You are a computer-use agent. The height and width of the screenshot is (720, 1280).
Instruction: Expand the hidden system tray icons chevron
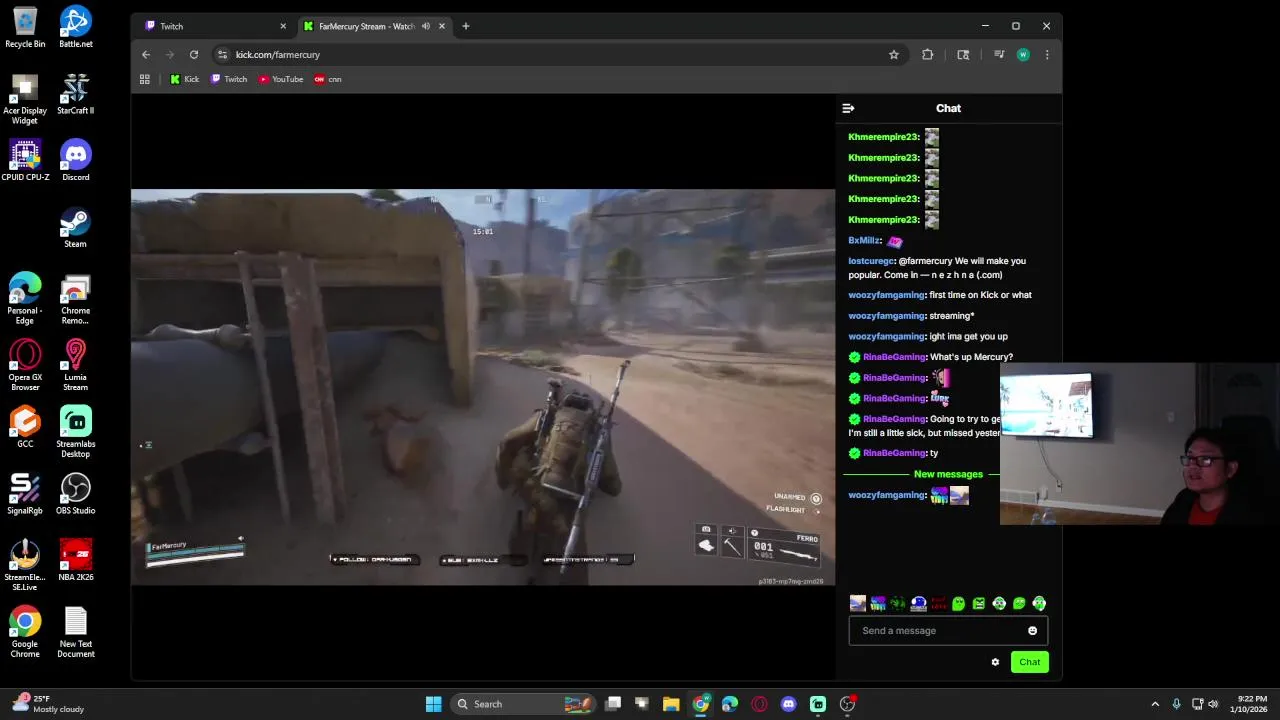(x=1155, y=704)
